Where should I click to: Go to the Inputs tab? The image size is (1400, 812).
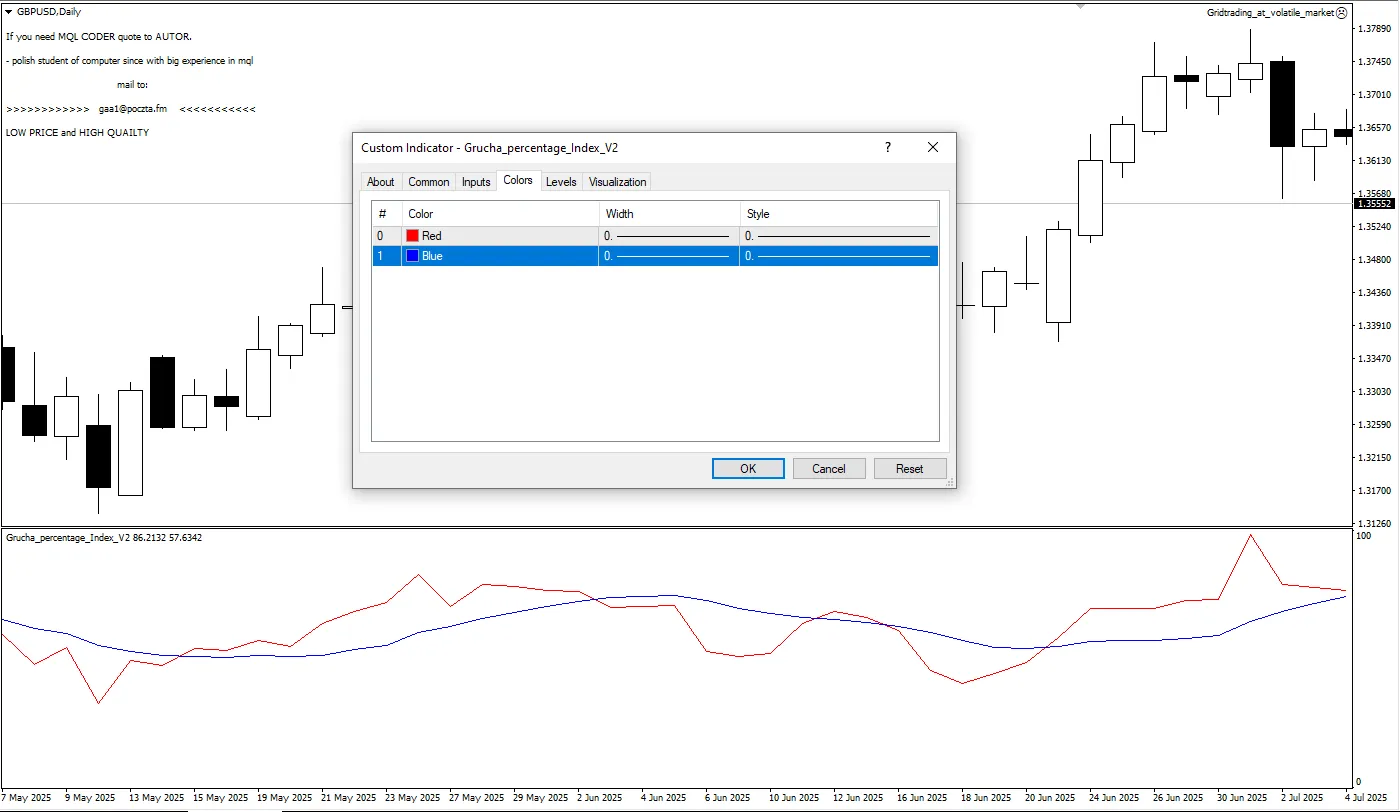point(476,182)
